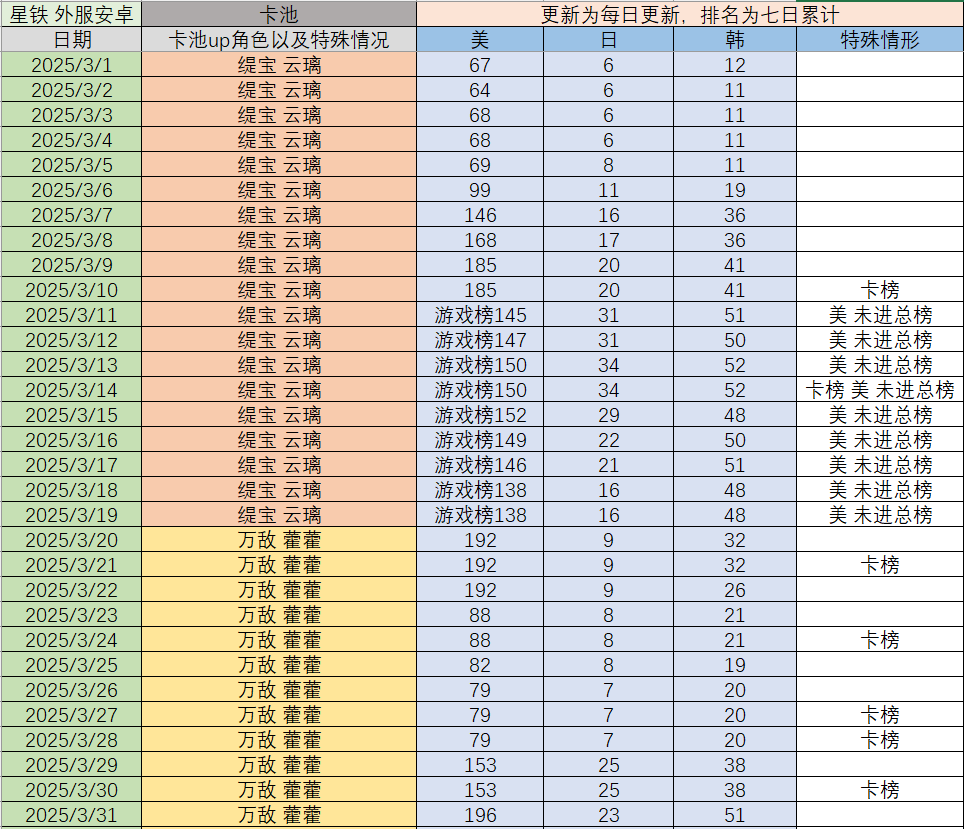This screenshot has height=829, width=964.
Task: Select the 韩 column header
Action: [735, 40]
